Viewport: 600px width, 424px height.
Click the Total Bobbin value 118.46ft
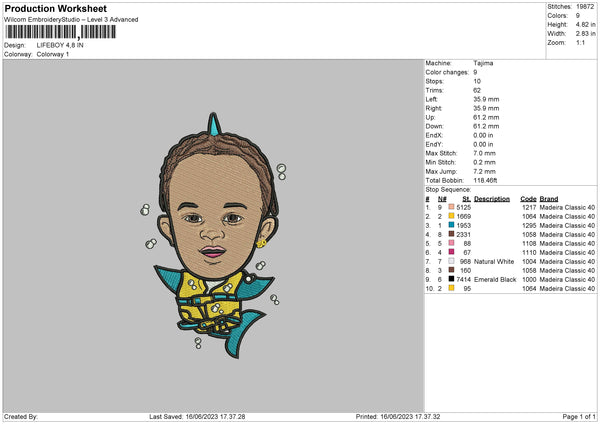485,180
